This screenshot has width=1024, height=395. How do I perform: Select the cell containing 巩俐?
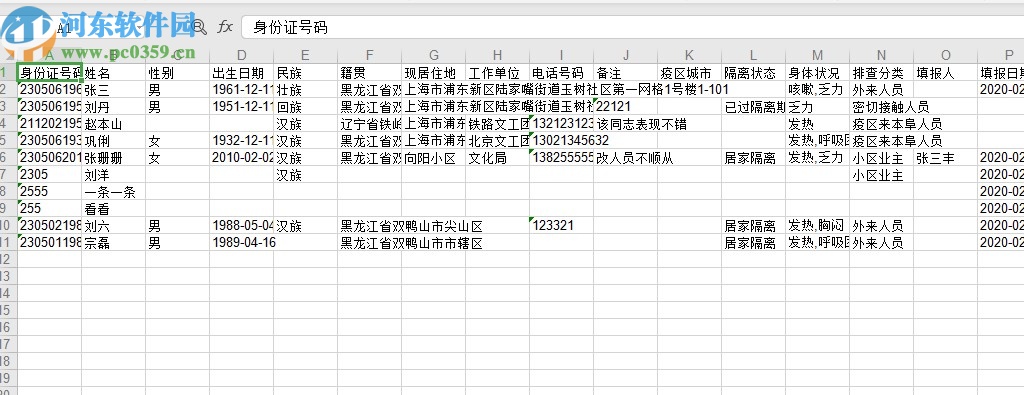[114, 140]
